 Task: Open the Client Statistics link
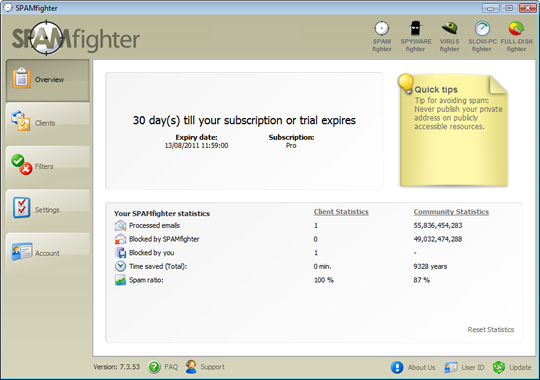(341, 212)
